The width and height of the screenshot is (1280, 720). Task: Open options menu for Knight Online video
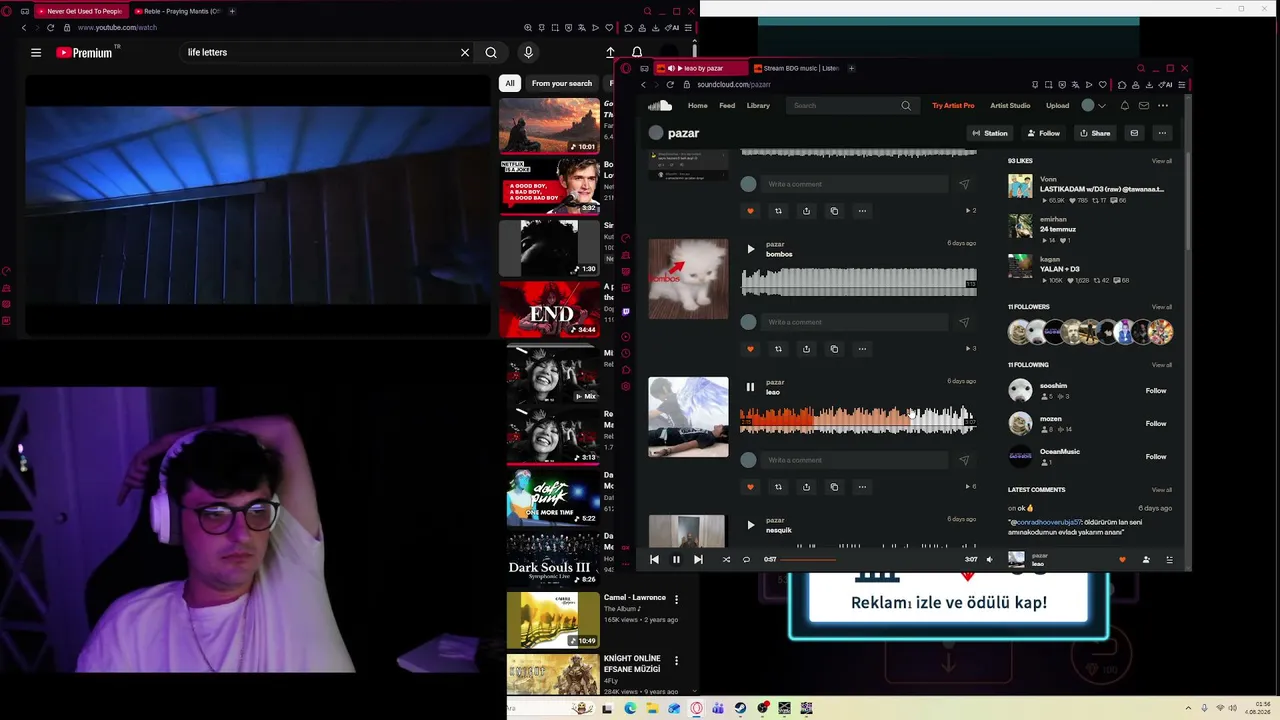point(676,661)
